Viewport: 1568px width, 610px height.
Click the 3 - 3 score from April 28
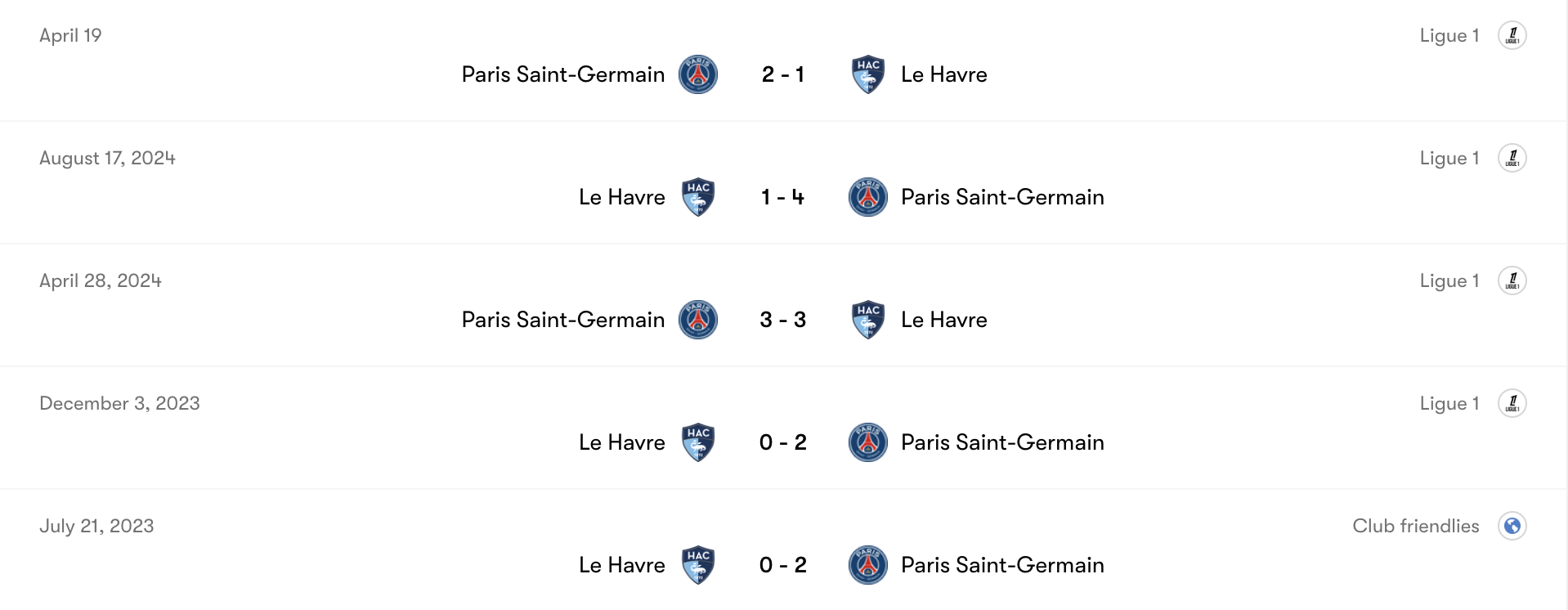(x=782, y=320)
